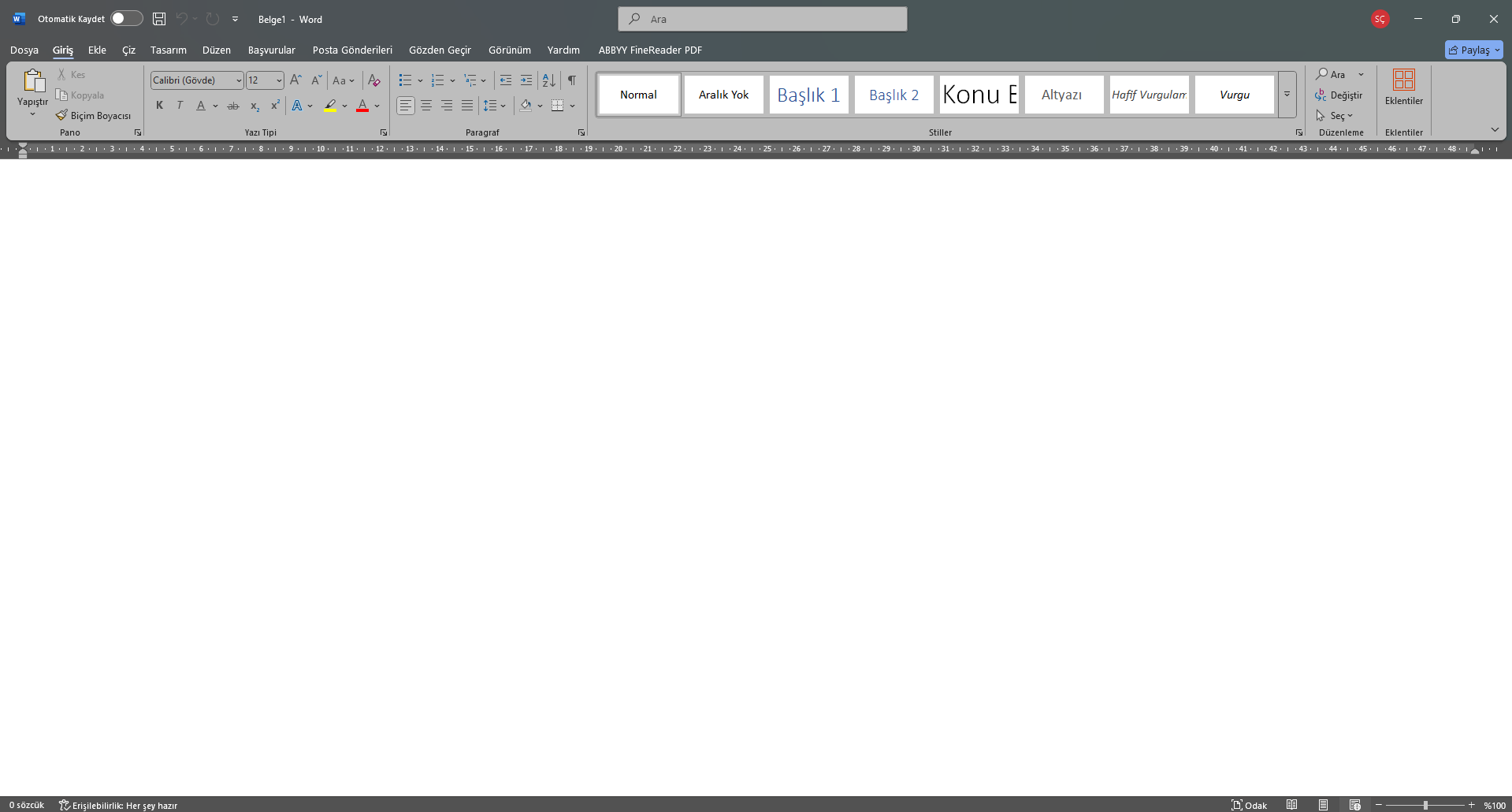Switch to Read Mode view icon

[1292, 805]
